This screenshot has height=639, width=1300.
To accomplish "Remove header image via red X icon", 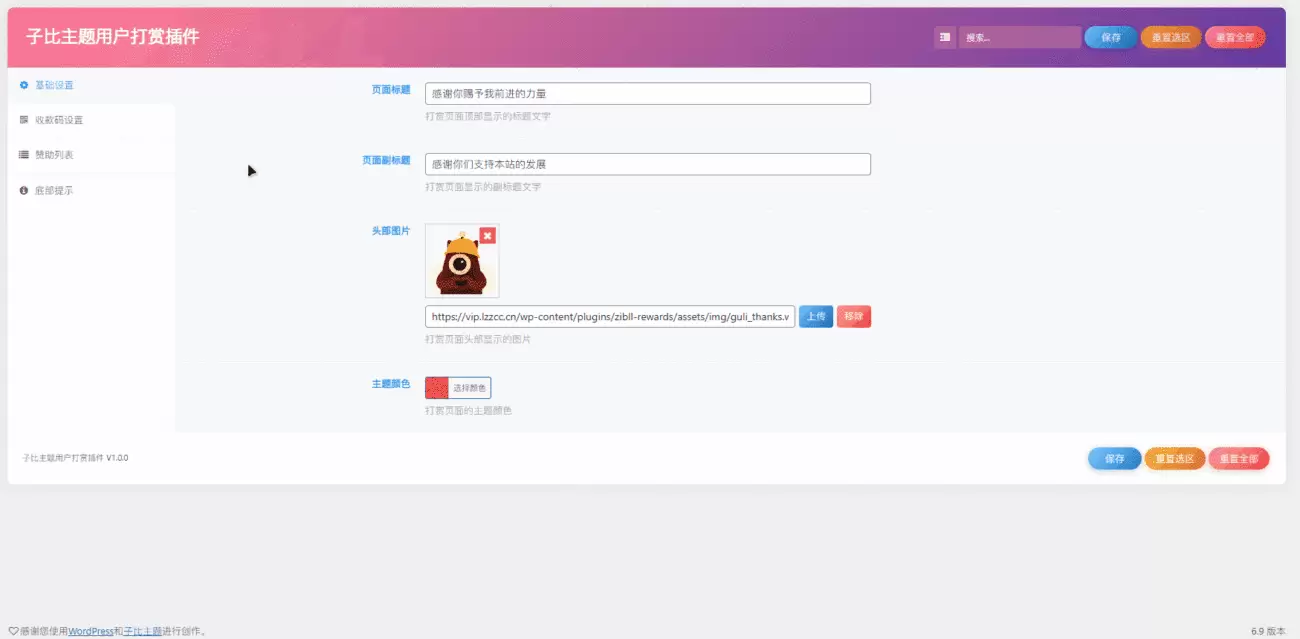I will 487,235.
